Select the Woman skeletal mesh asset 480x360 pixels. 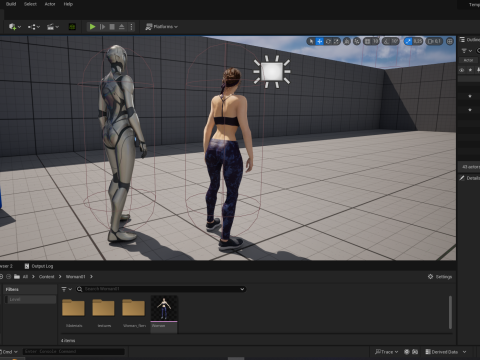164,314
